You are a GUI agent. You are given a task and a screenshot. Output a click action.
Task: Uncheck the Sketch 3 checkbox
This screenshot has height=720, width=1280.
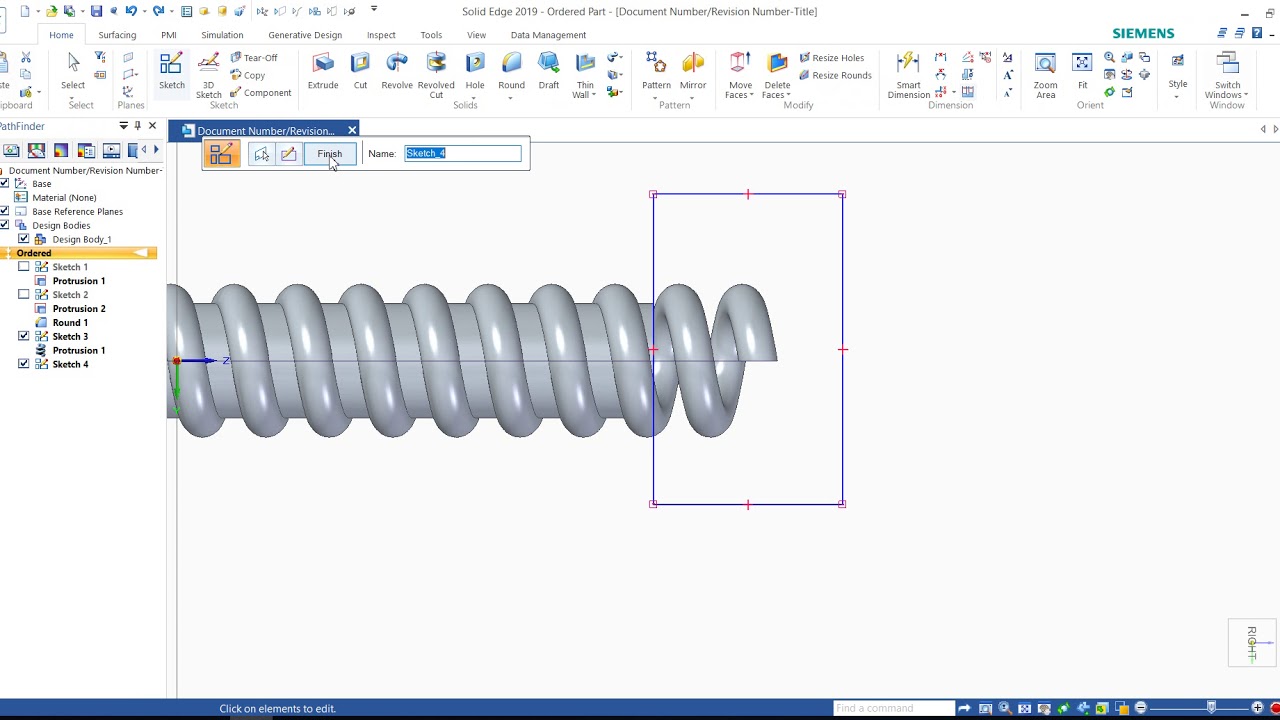24,337
